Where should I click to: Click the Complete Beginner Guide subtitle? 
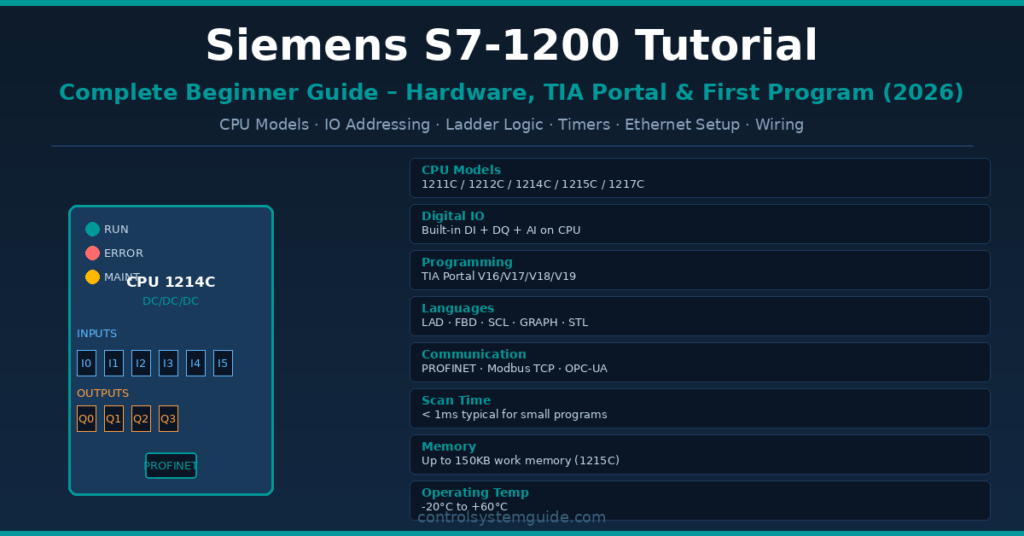[511, 92]
